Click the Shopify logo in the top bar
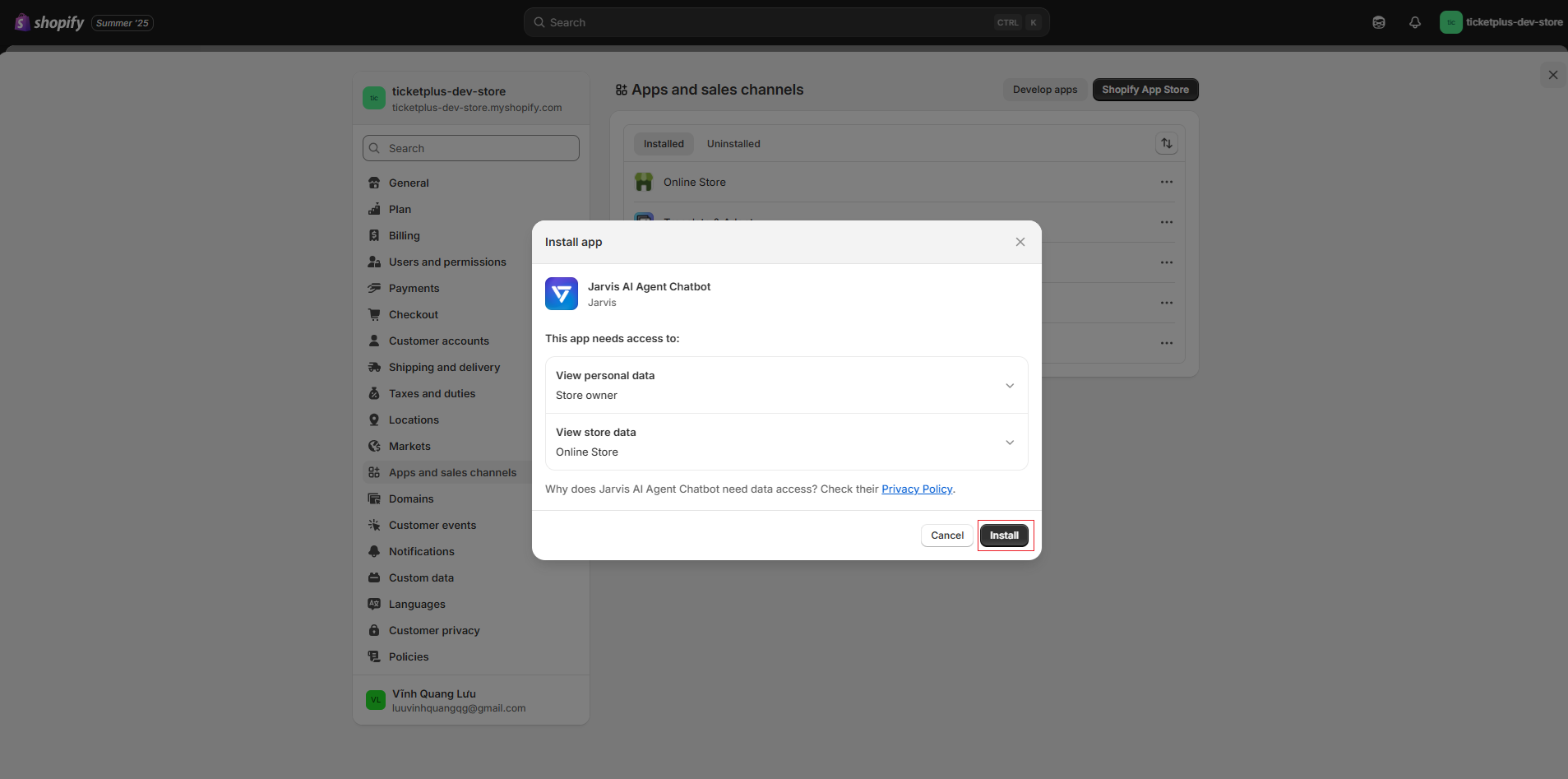 (x=49, y=22)
